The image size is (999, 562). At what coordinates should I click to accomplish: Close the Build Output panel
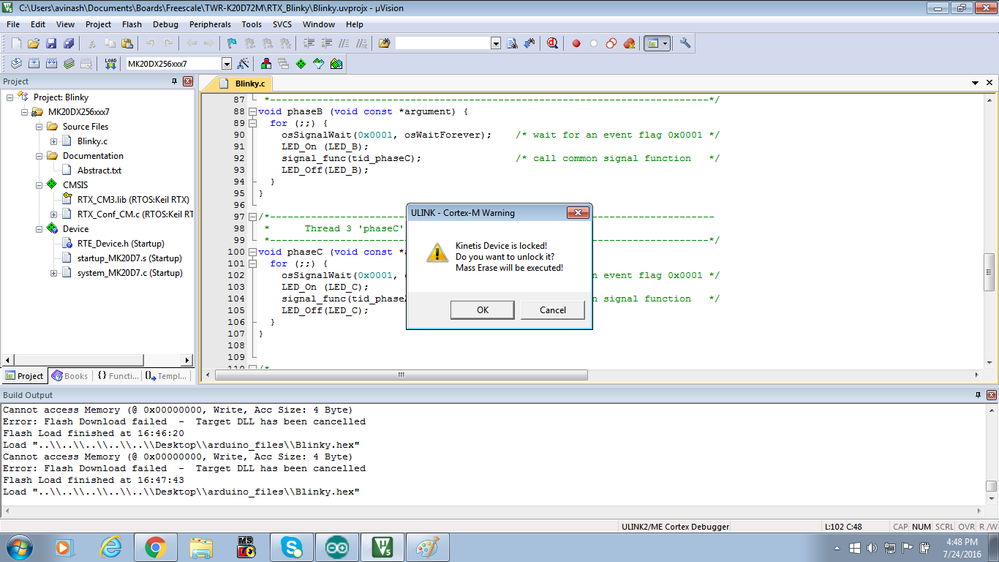click(x=991, y=395)
